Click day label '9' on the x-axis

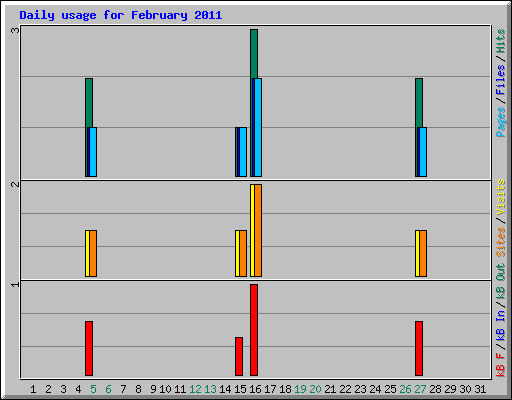[x=153, y=389]
